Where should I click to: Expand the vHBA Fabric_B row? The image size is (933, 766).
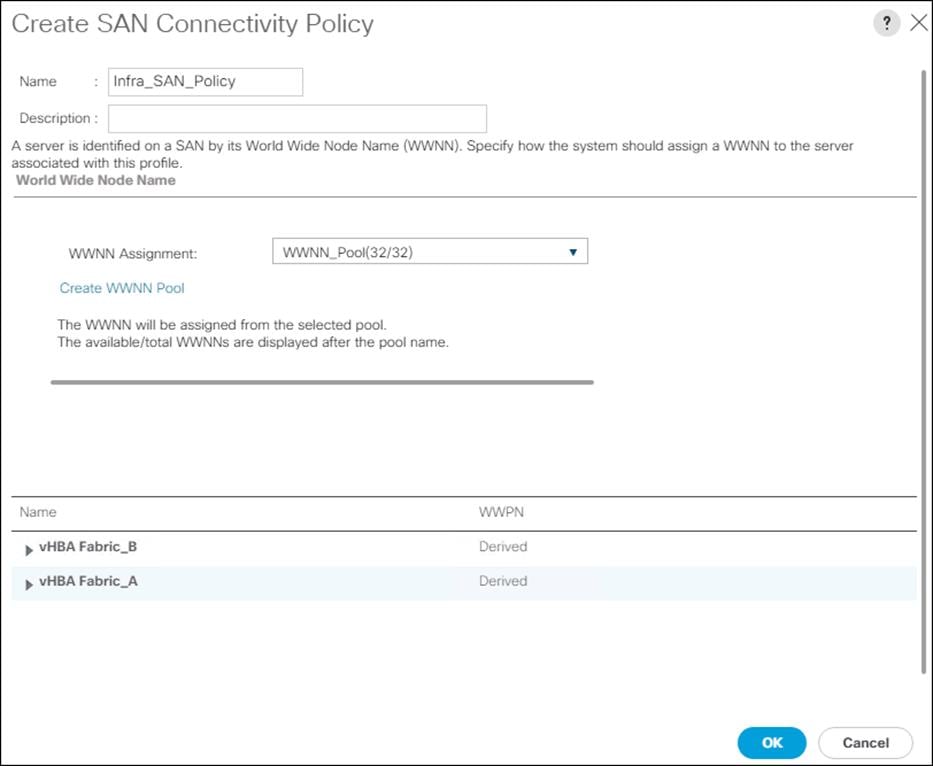coord(28,549)
